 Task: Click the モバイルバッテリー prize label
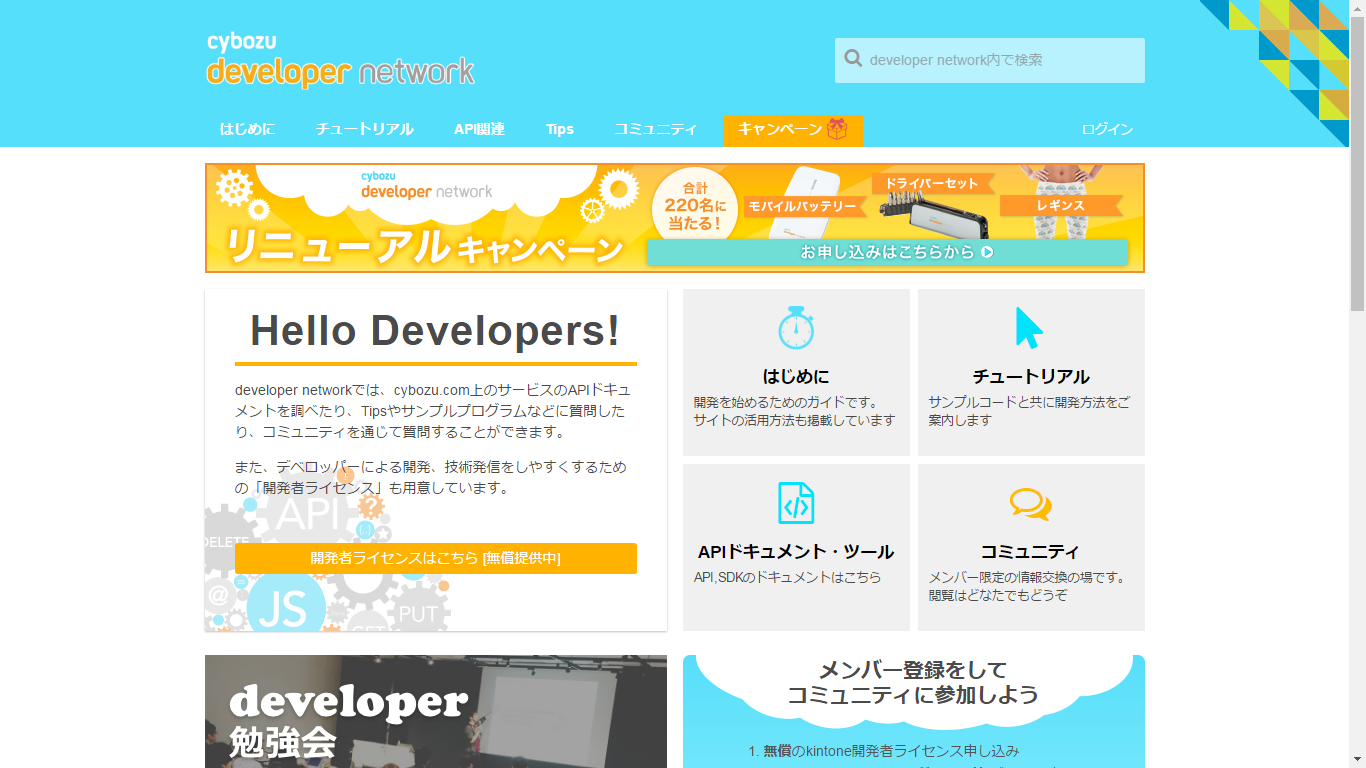803,206
